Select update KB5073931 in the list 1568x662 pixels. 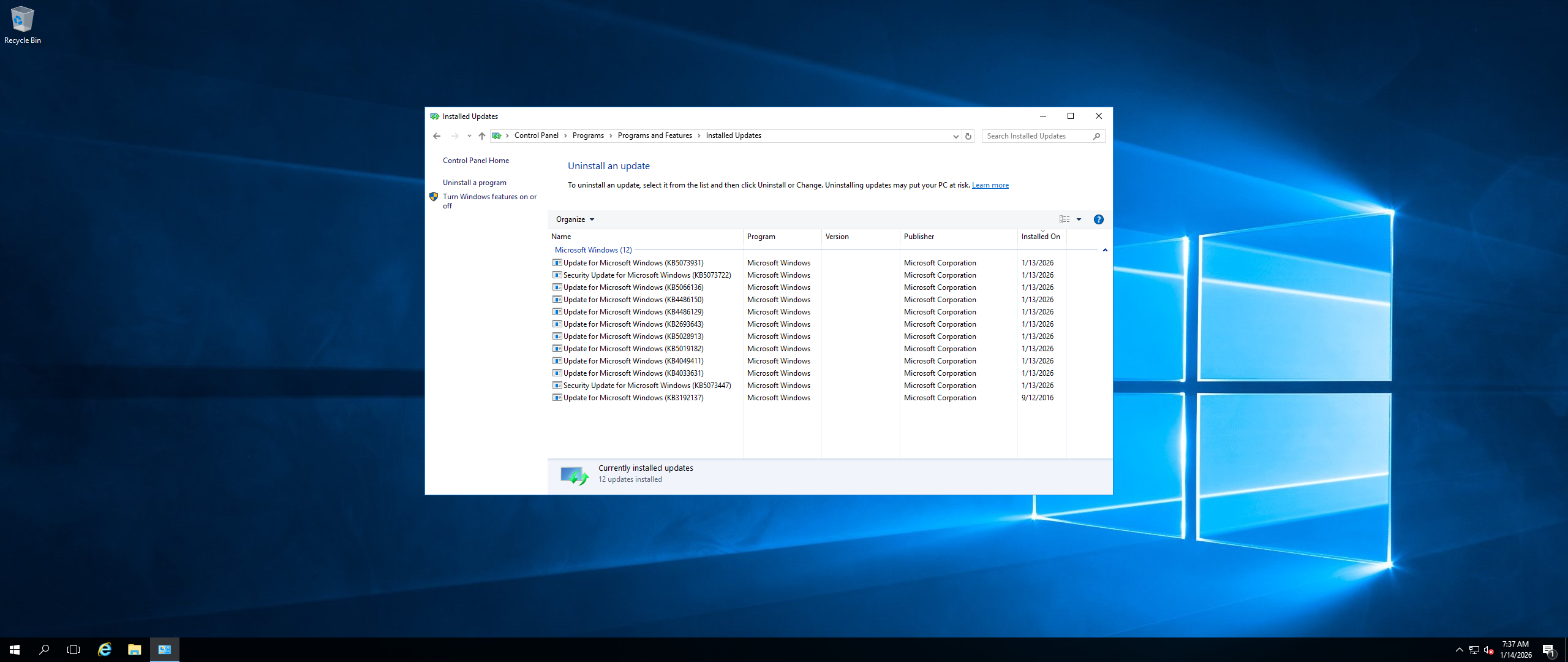633,263
